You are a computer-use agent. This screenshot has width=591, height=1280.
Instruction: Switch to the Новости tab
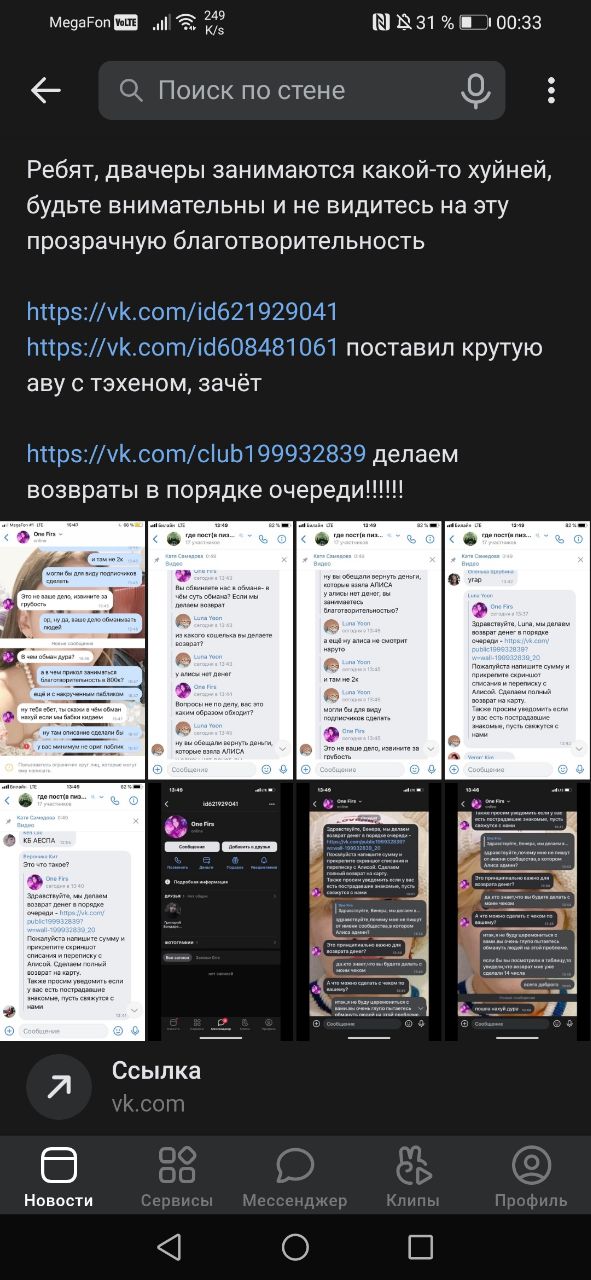pyautogui.click(x=59, y=1177)
